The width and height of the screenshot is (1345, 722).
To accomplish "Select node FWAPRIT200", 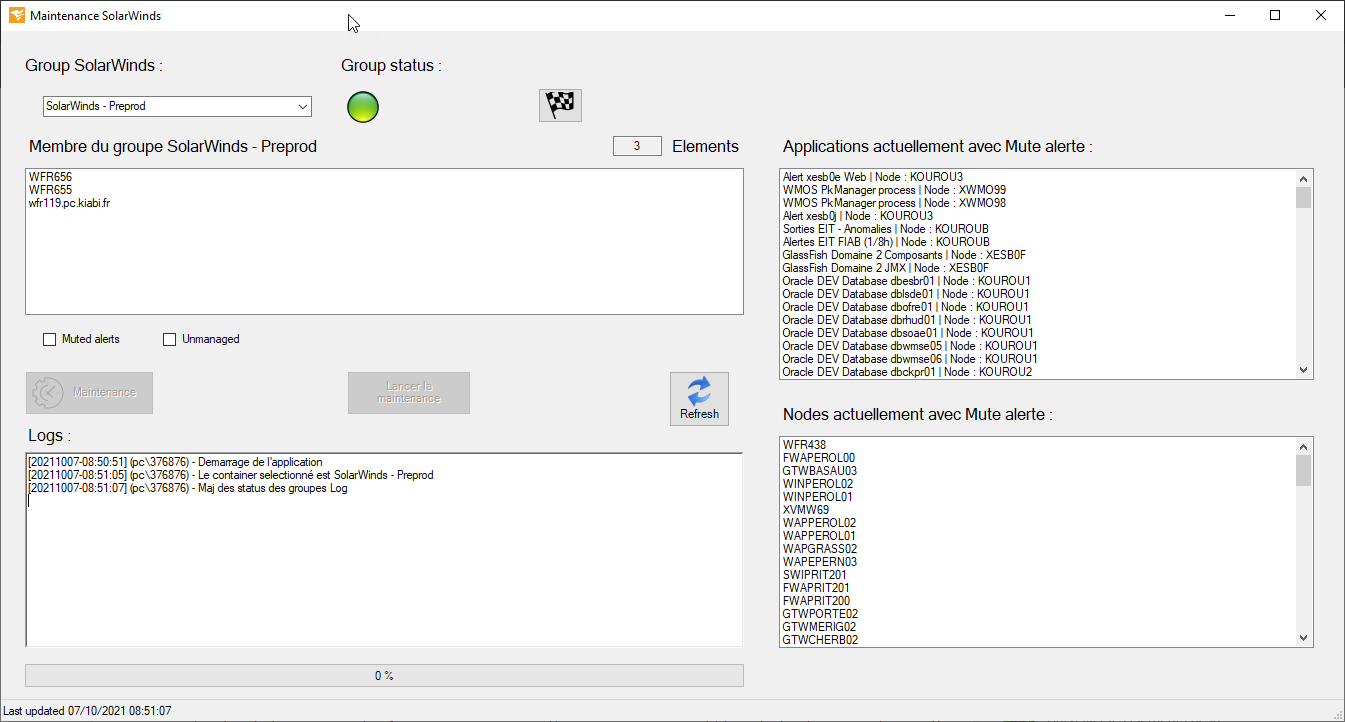I will coord(816,601).
